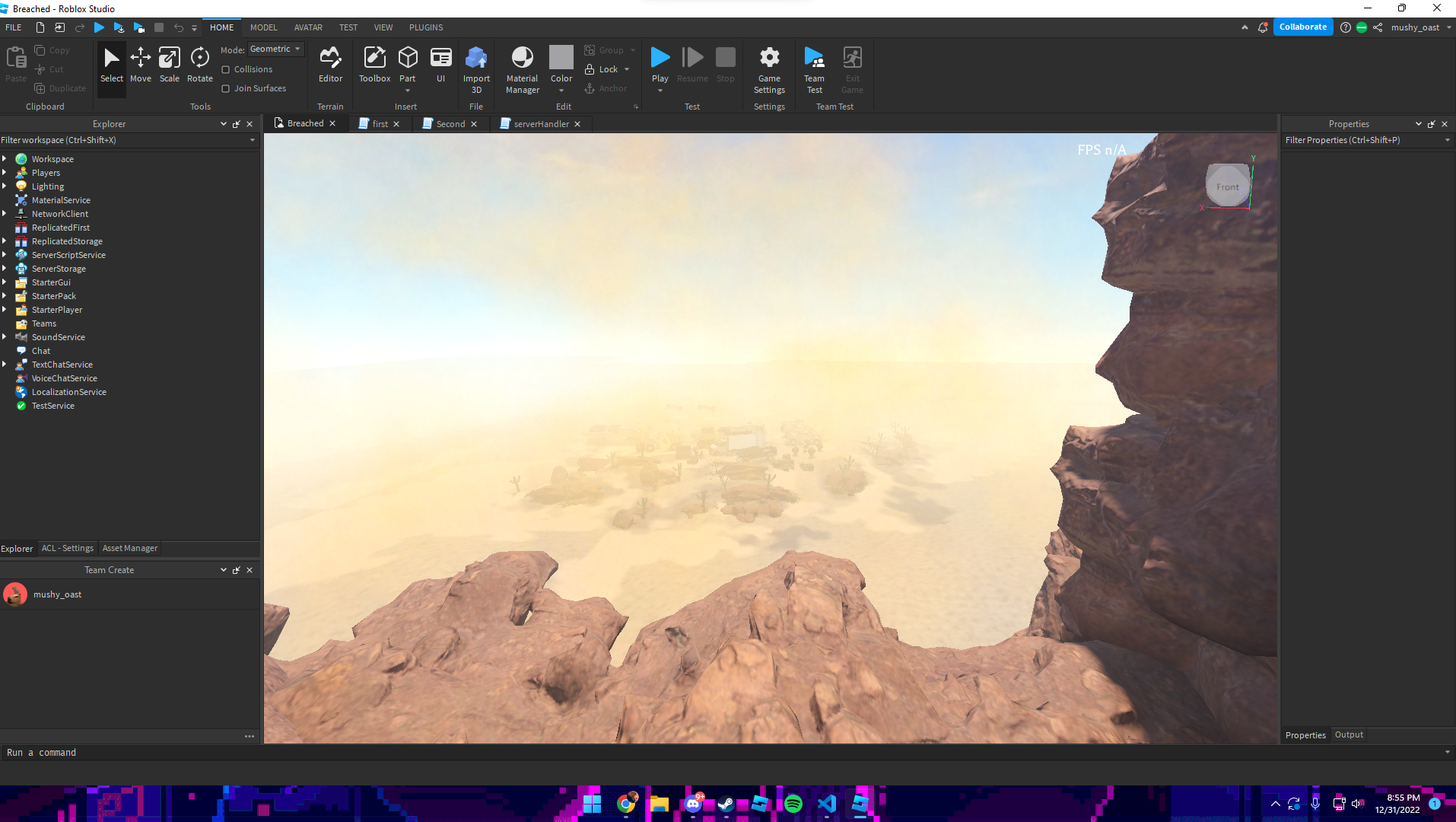The height and width of the screenshot is (822, 1456).
Task: Expand the Workspace tree node
Action: (x=5, y=159)
